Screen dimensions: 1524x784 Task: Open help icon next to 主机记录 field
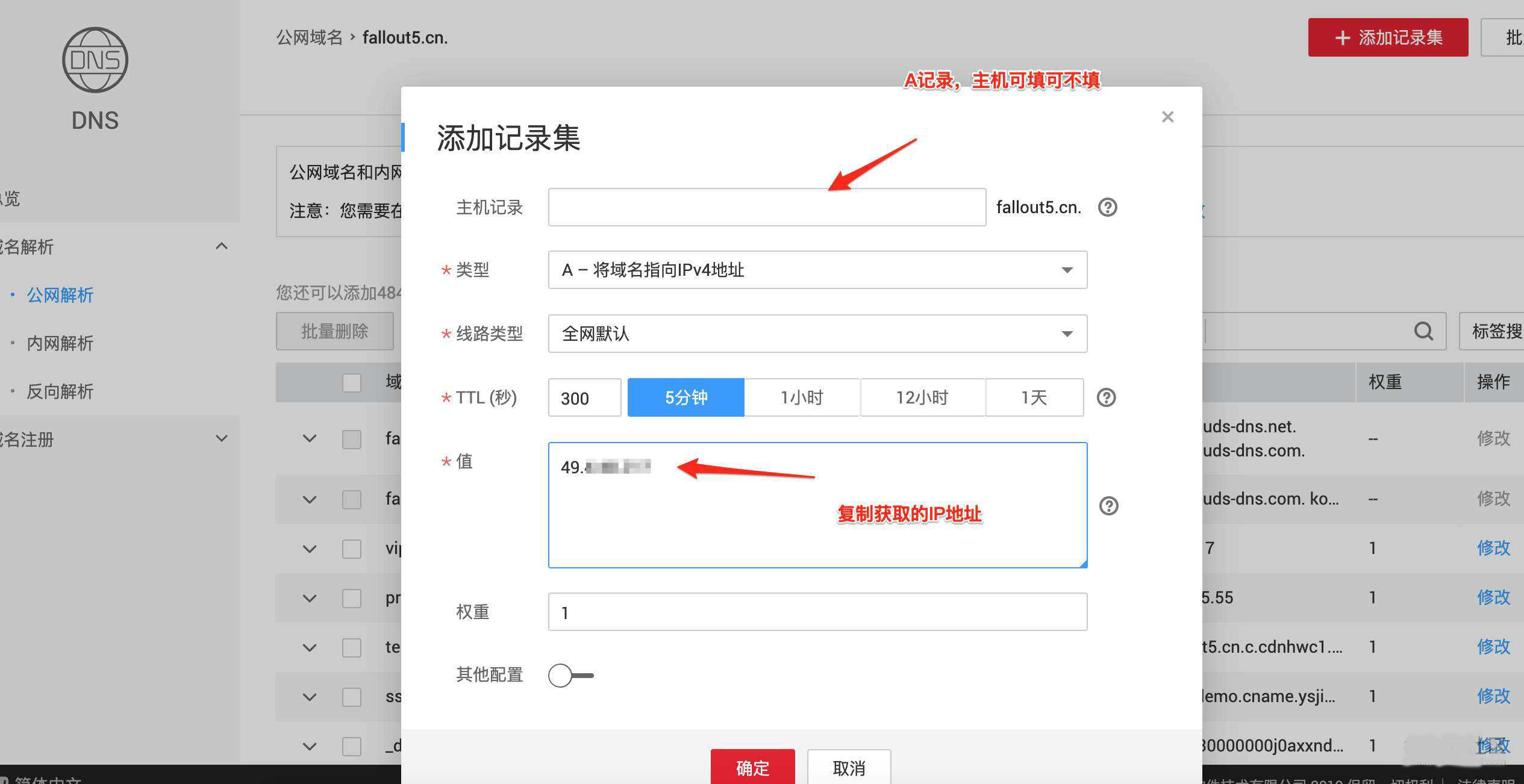(x=1107, y=207)
